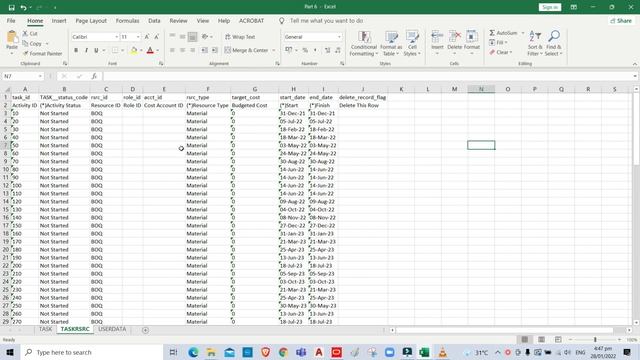The height and width of the screenshot is (360, 640).
Task: Switch to the Insert ribbon tab
Action: 59,20
